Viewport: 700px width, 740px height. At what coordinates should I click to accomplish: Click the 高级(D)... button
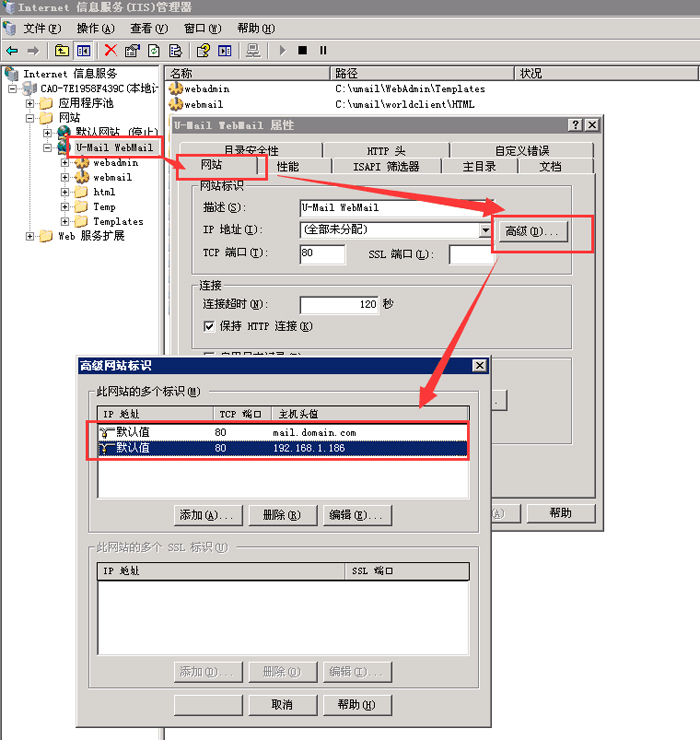pyautogui.click(x=531, y=231)
